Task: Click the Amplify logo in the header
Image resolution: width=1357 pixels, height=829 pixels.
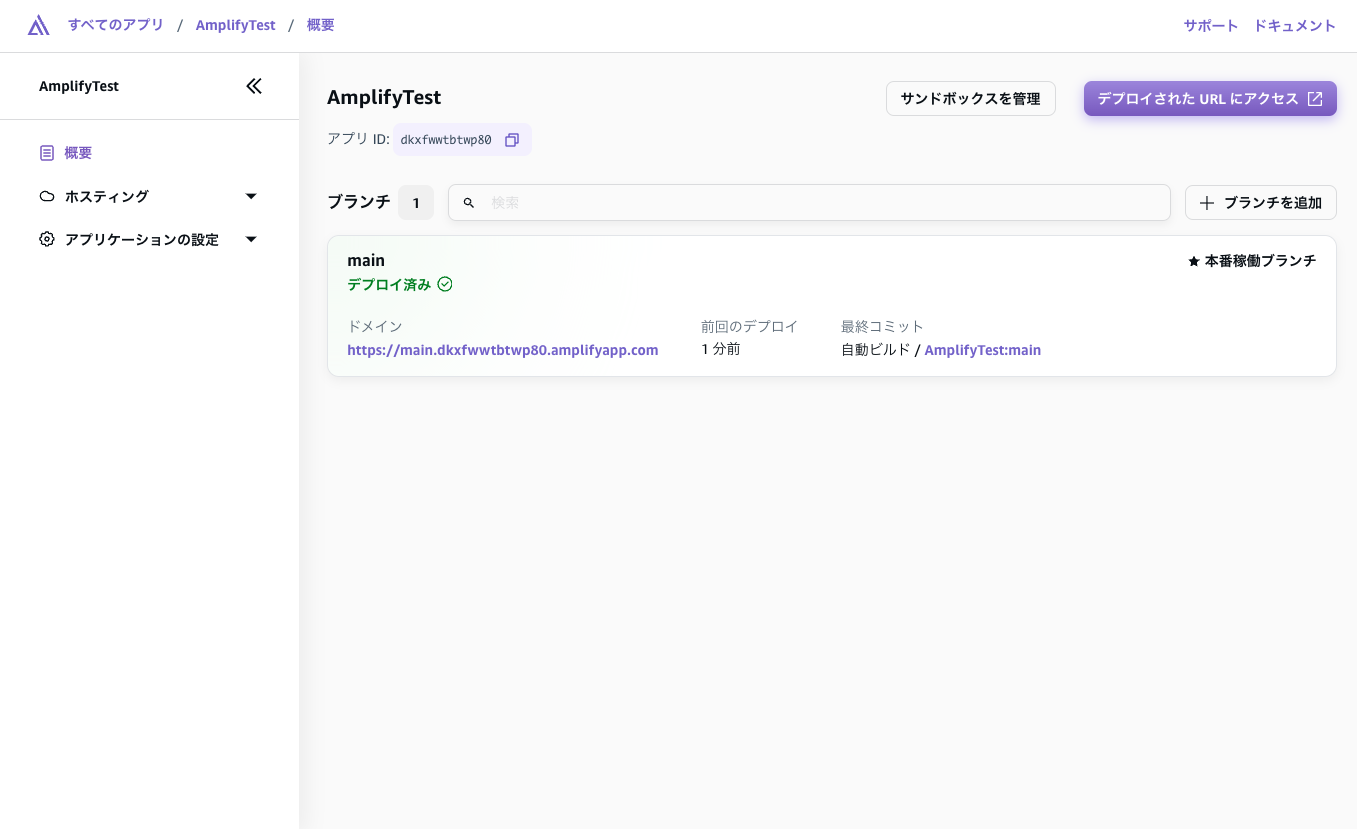Action: [38, 25]
